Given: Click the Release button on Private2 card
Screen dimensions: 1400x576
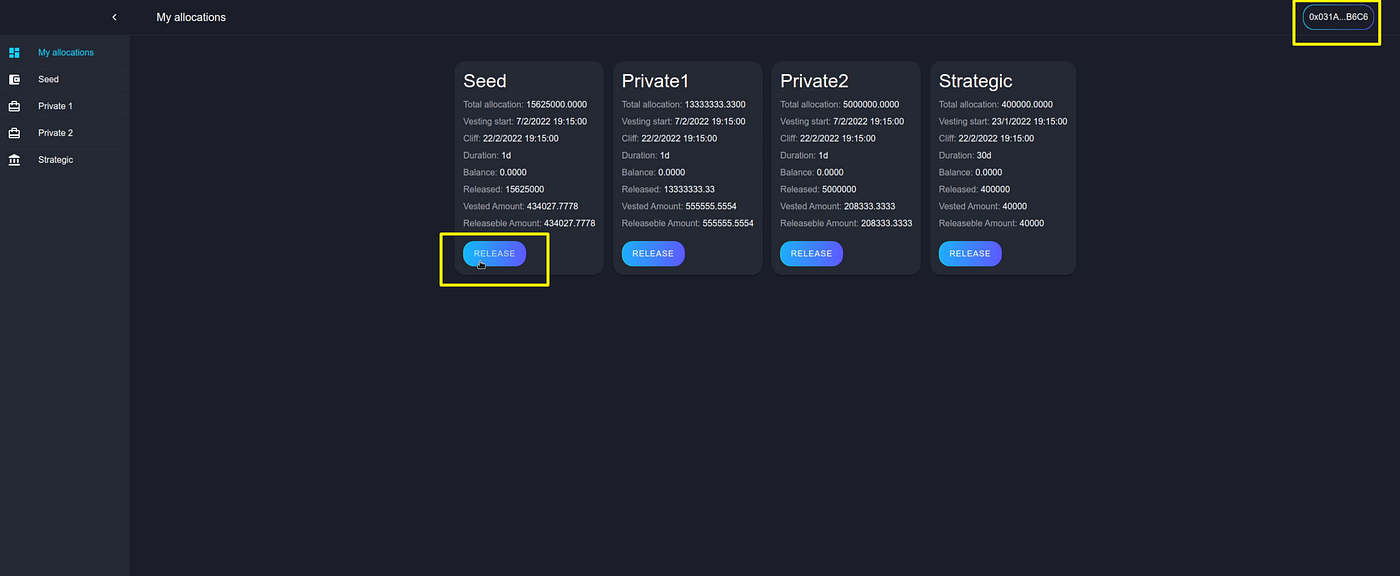Looking at the screenshot, I should (x=811, y=253).
